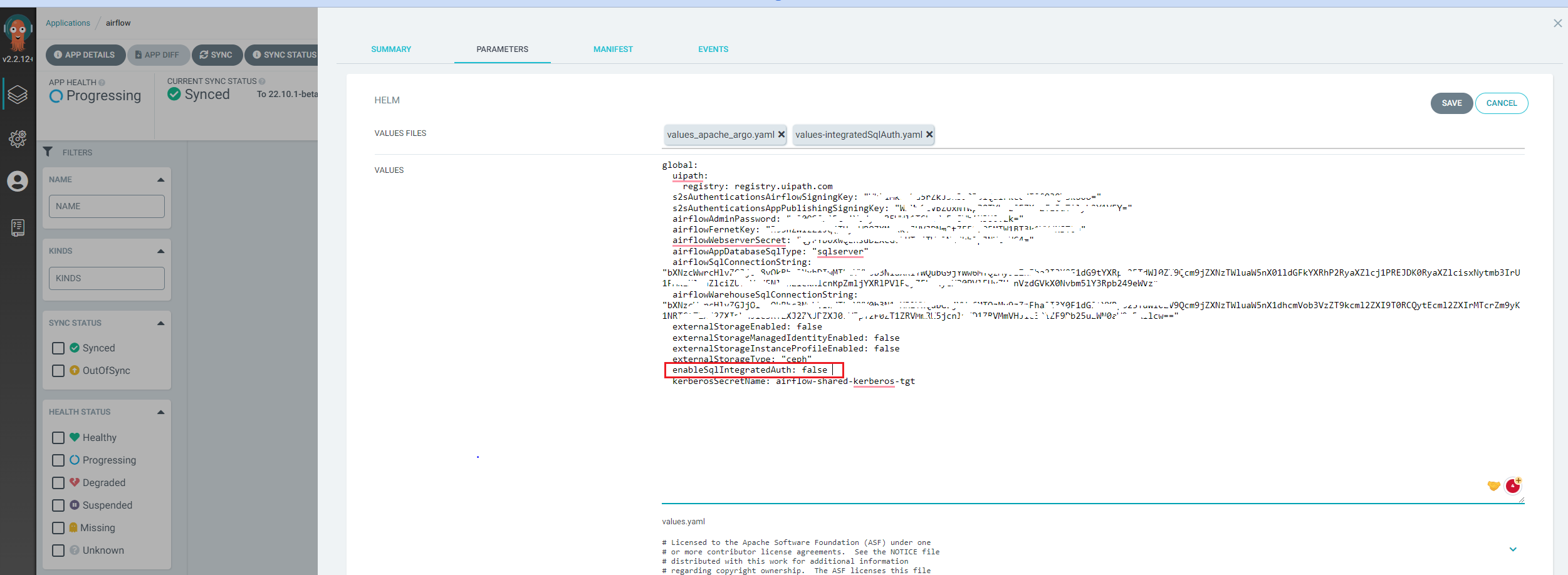Viewport: 1568px width, 575px height.
Task: Click the SAVE button for Helm parameters
Action: (1451, 103)
